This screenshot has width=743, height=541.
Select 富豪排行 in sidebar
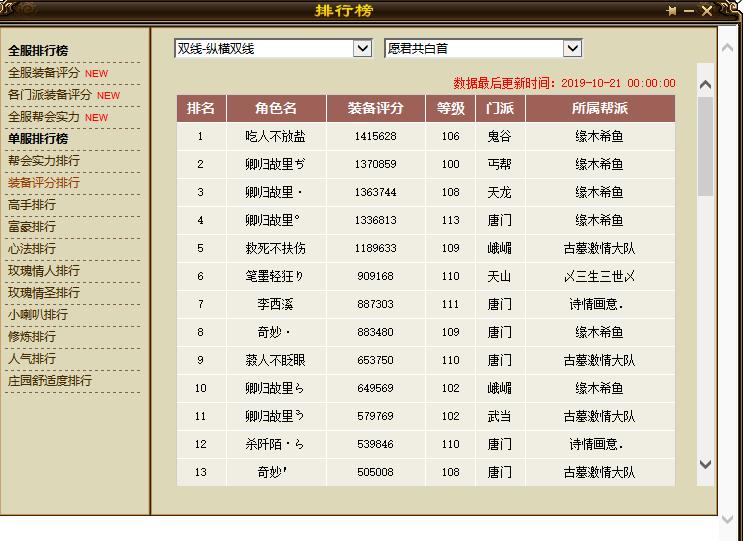[x=32, y=226]
